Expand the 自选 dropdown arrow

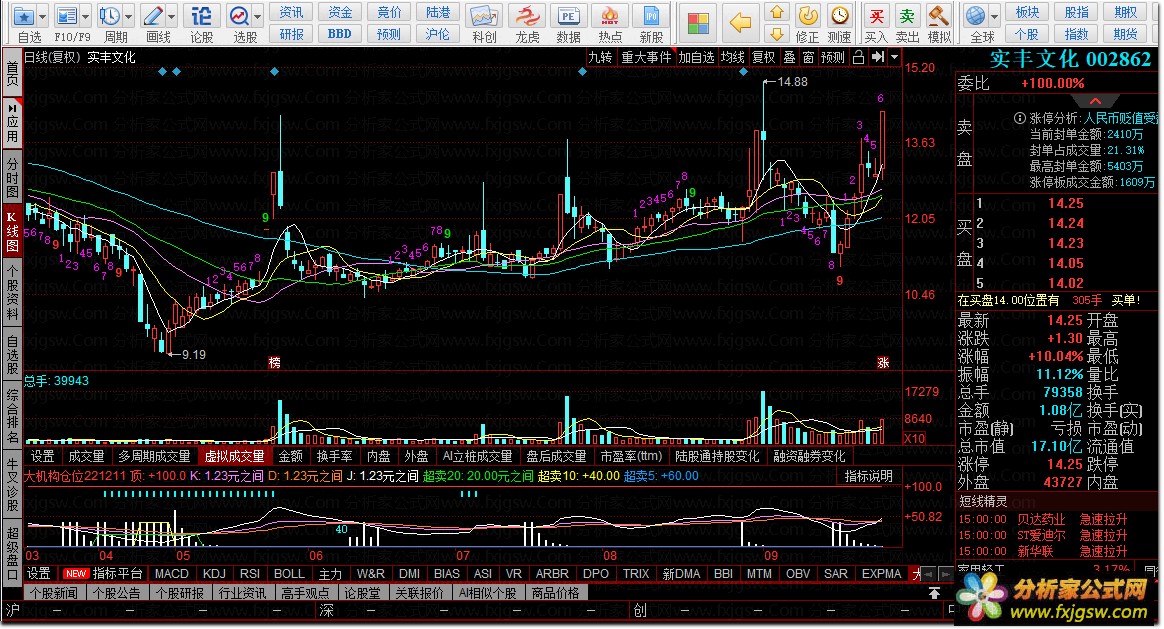[x=42, y=16]
